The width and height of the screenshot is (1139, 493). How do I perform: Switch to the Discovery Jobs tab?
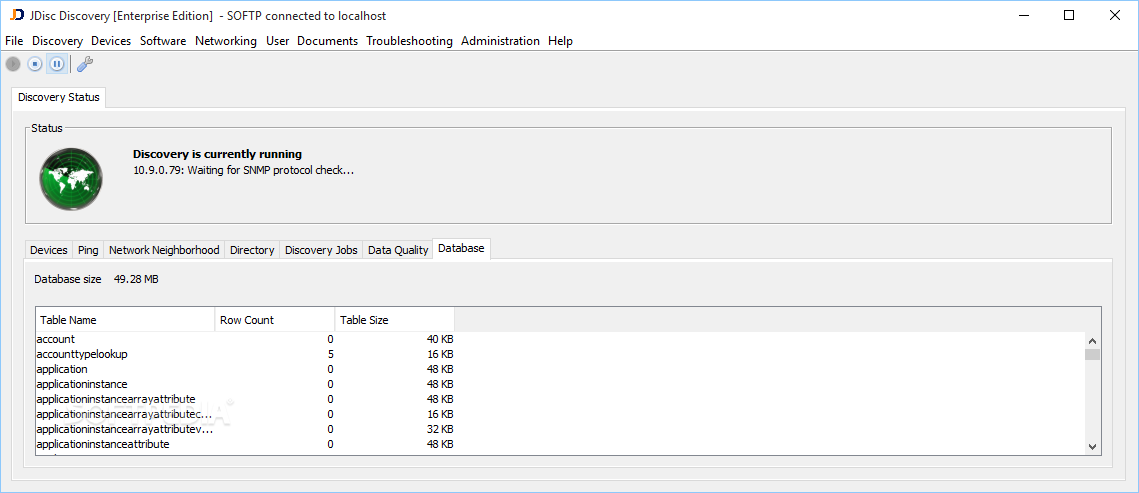tap(321, 250)
